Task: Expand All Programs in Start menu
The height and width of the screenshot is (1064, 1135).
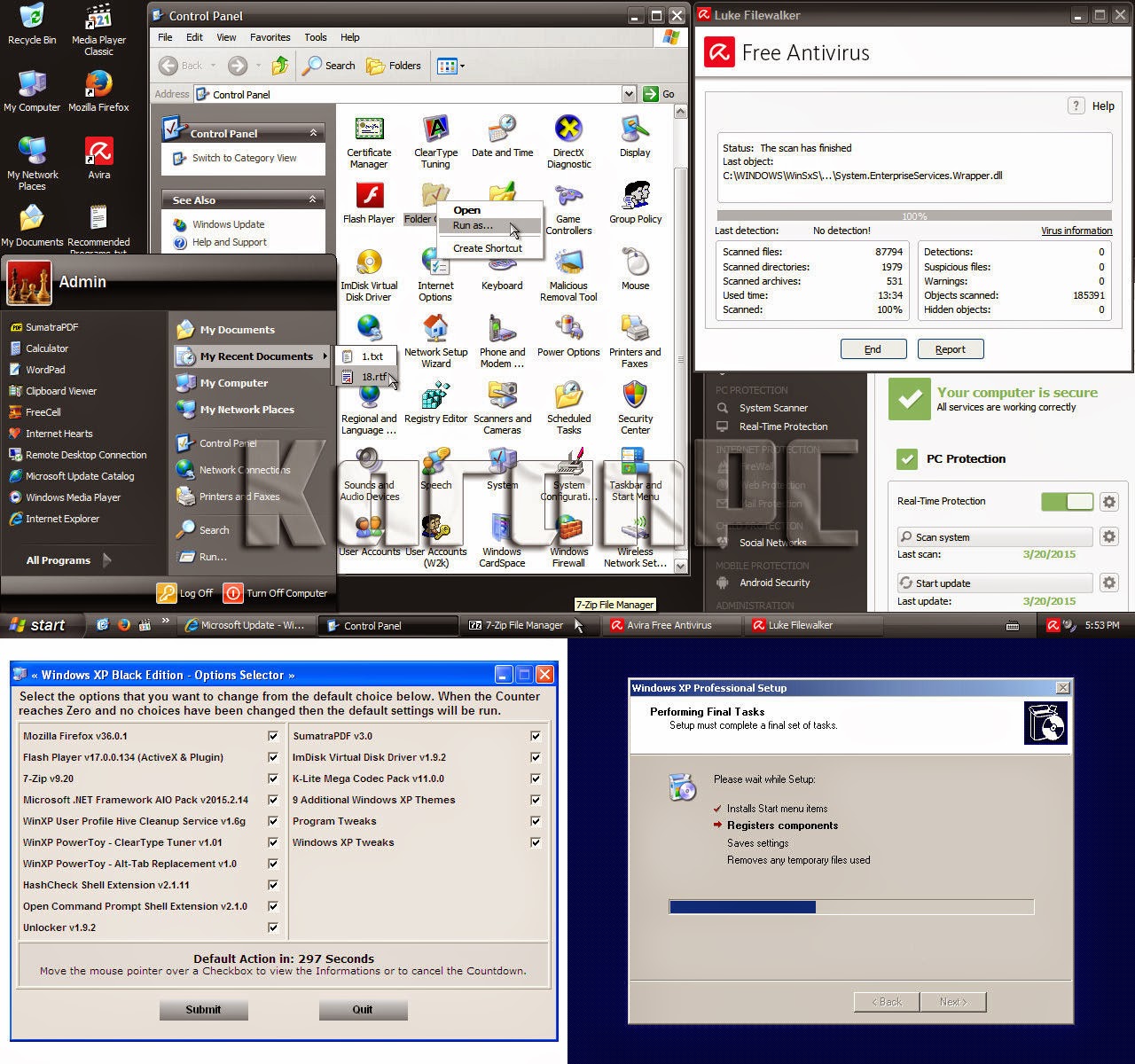Action: click(68, 560)
